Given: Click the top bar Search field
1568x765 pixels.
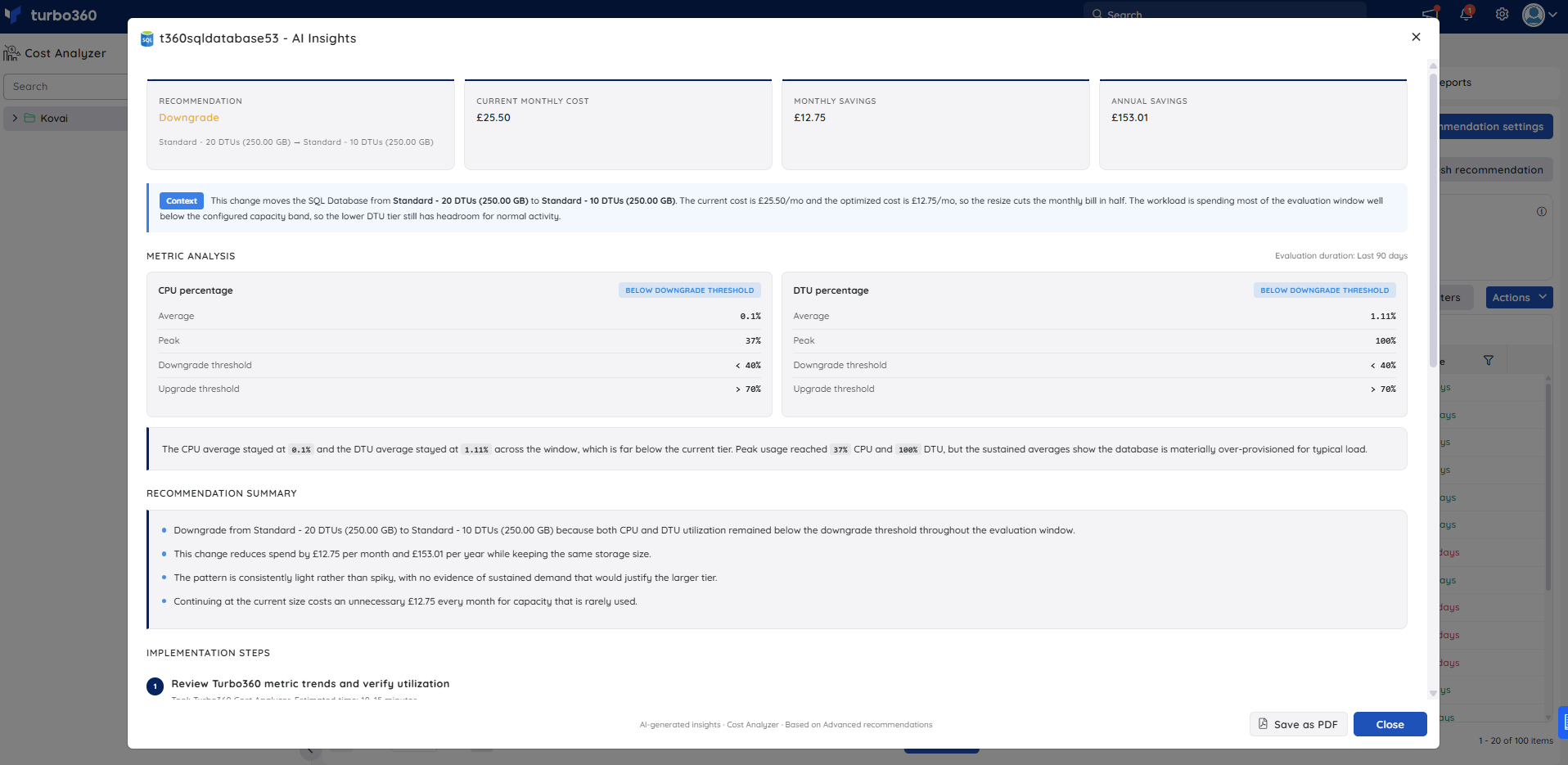Looking at the screenshot, I should pos(1225,12).
